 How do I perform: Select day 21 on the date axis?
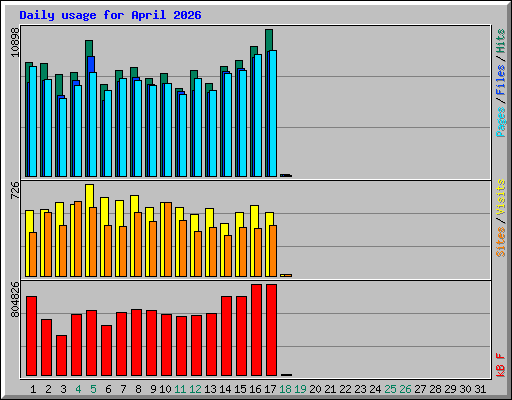(x=330, y=389)
